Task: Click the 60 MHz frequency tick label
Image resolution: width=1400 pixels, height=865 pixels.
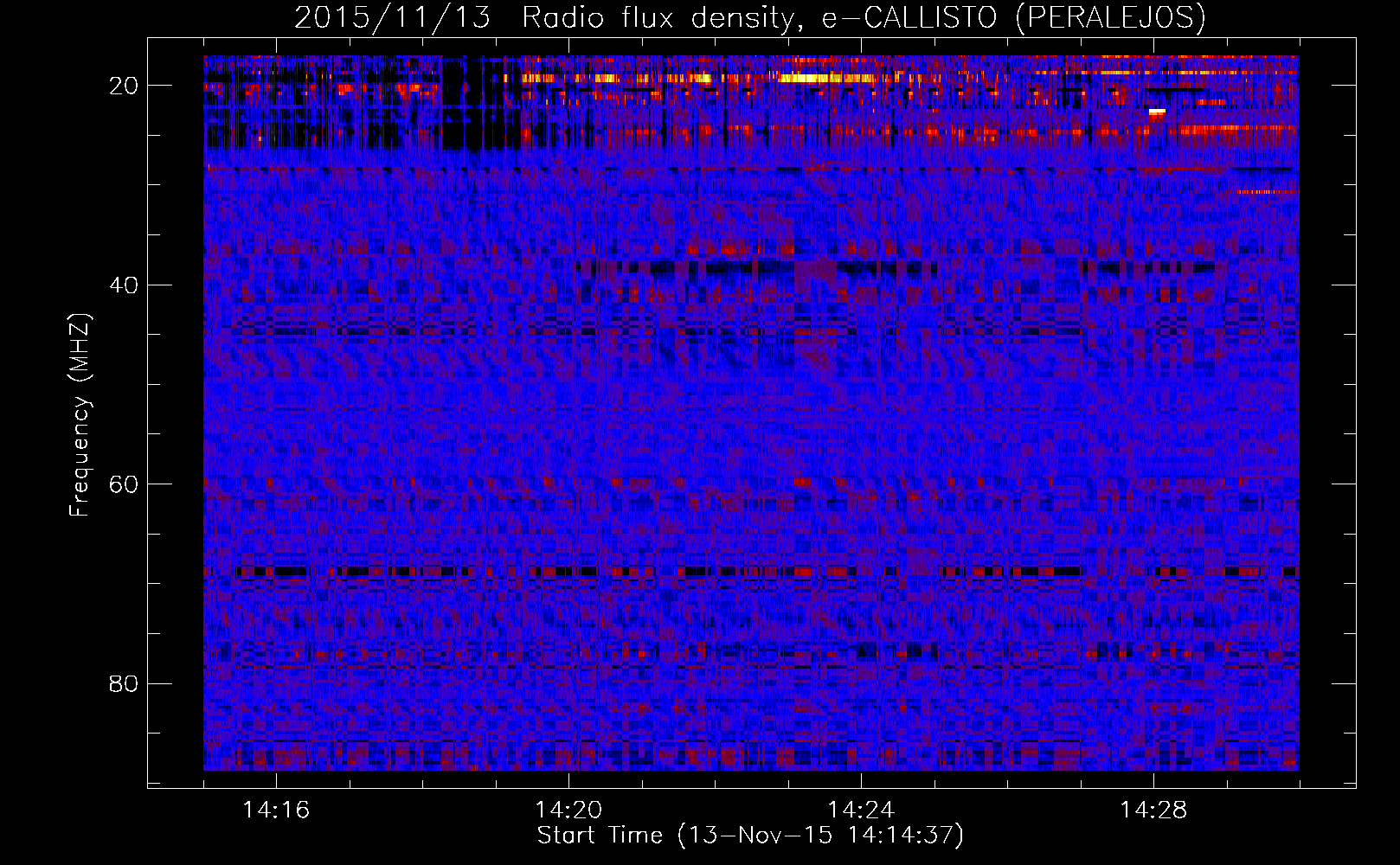Action: pyautogui.click(x=124, y=484)
